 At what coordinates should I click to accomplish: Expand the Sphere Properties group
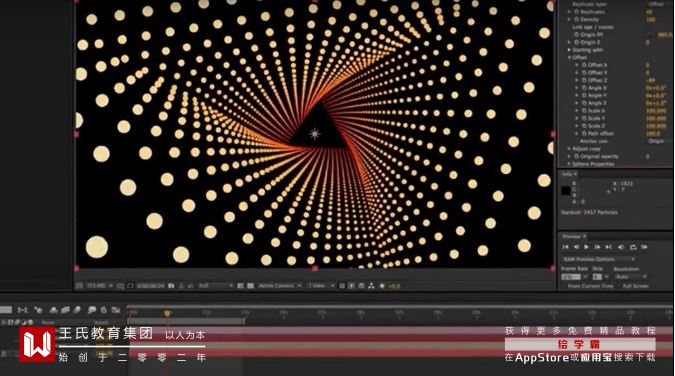570,164
